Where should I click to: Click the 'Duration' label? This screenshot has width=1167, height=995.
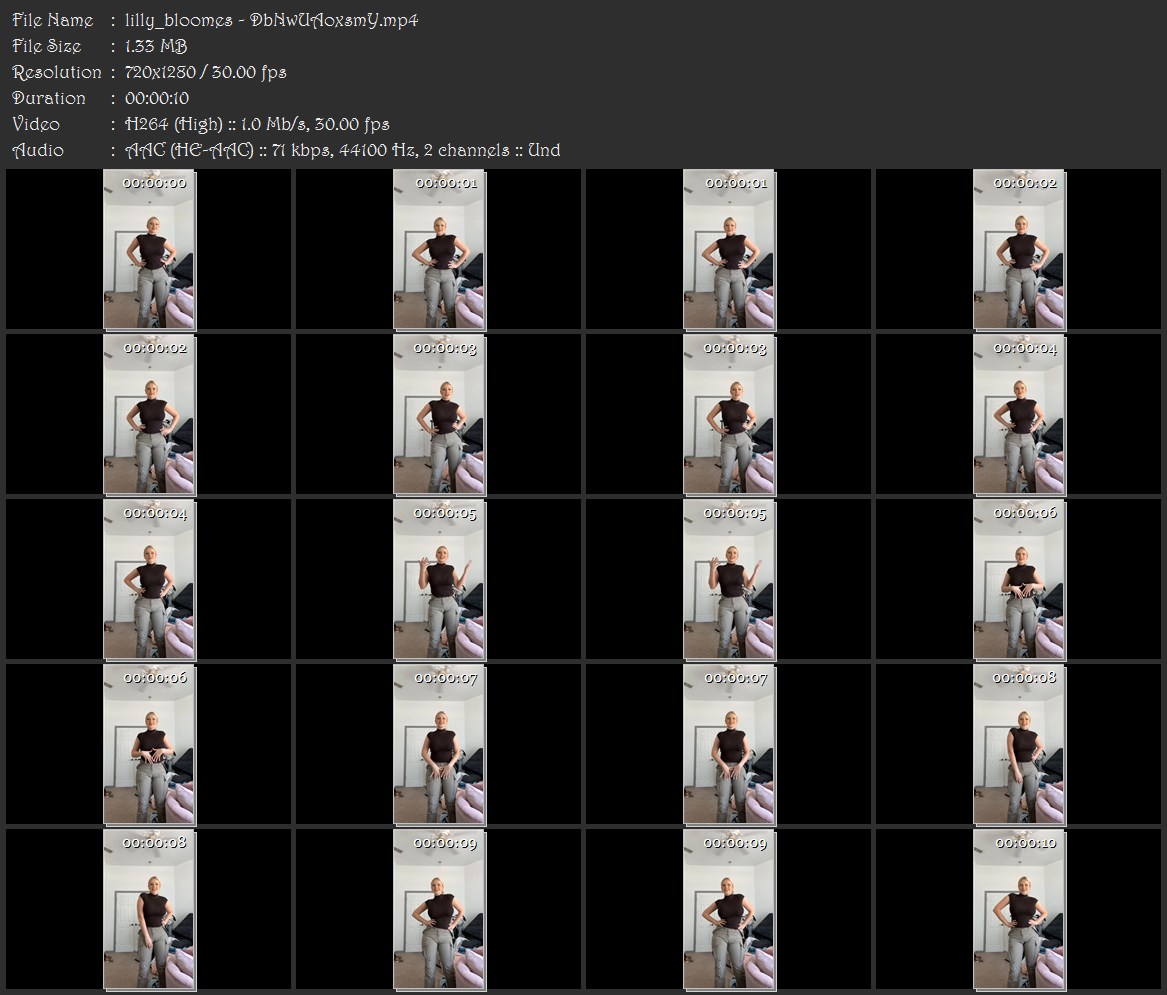(x=49, y=98)
